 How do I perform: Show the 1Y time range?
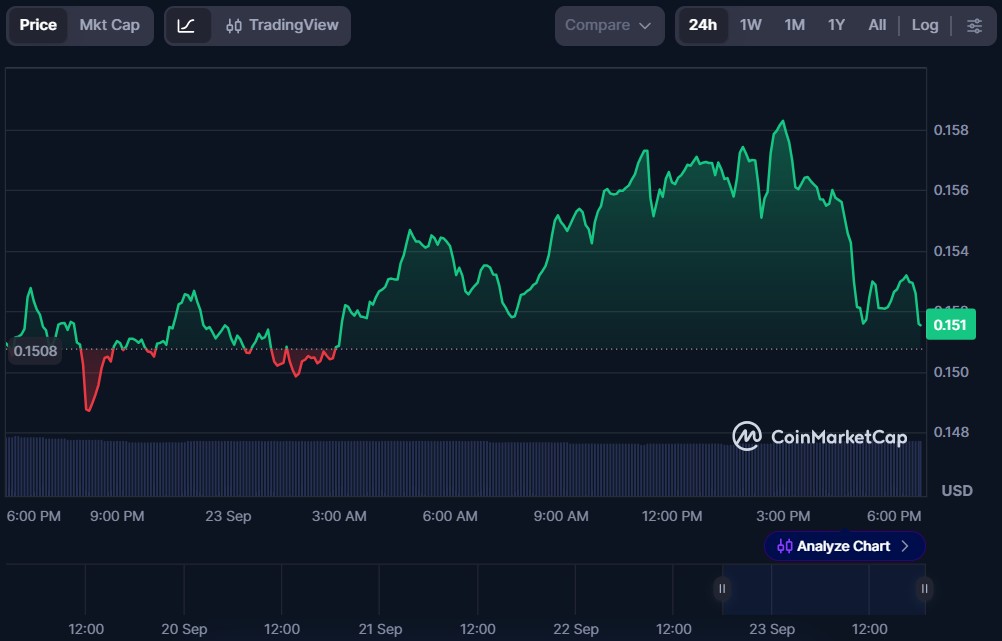(836, 26)
